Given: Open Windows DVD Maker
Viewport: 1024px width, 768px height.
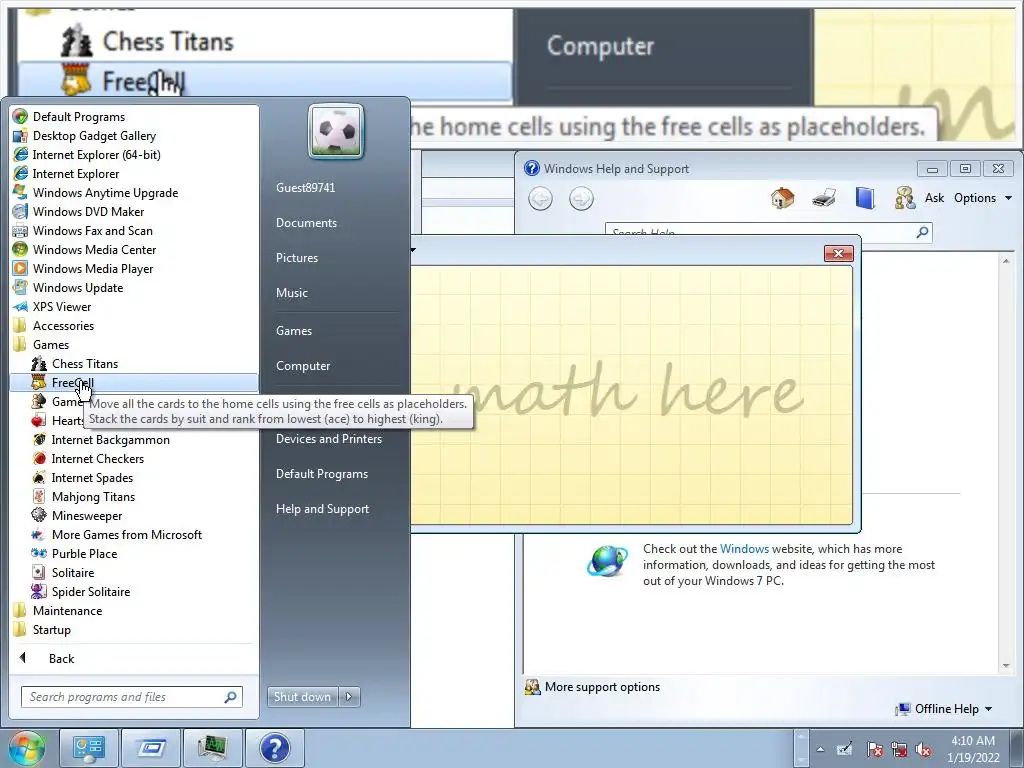Looking at the screenshot, I should (88, 212).
